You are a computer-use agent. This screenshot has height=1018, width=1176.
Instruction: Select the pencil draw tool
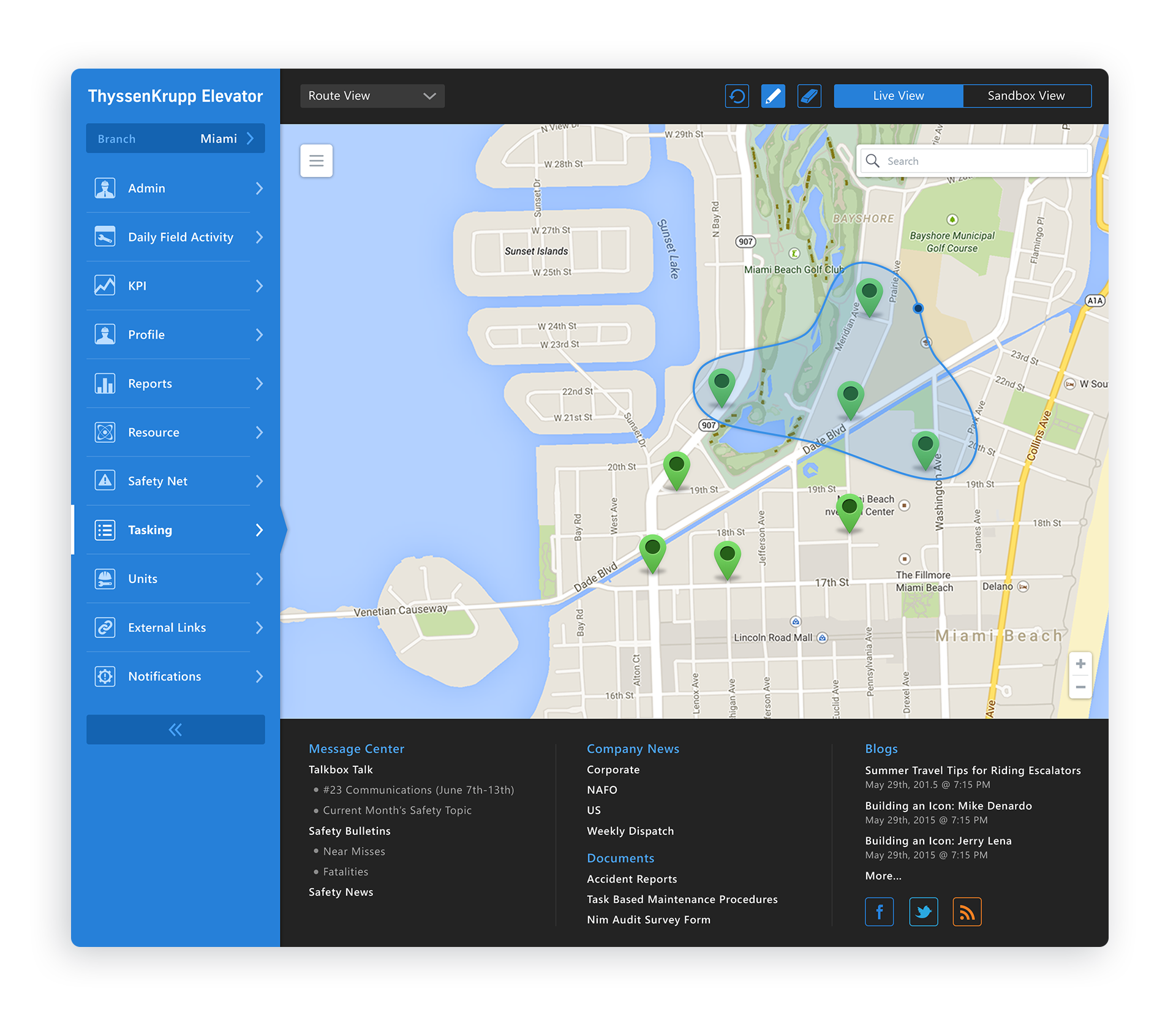pyautogui.click(x=773, y=96)
